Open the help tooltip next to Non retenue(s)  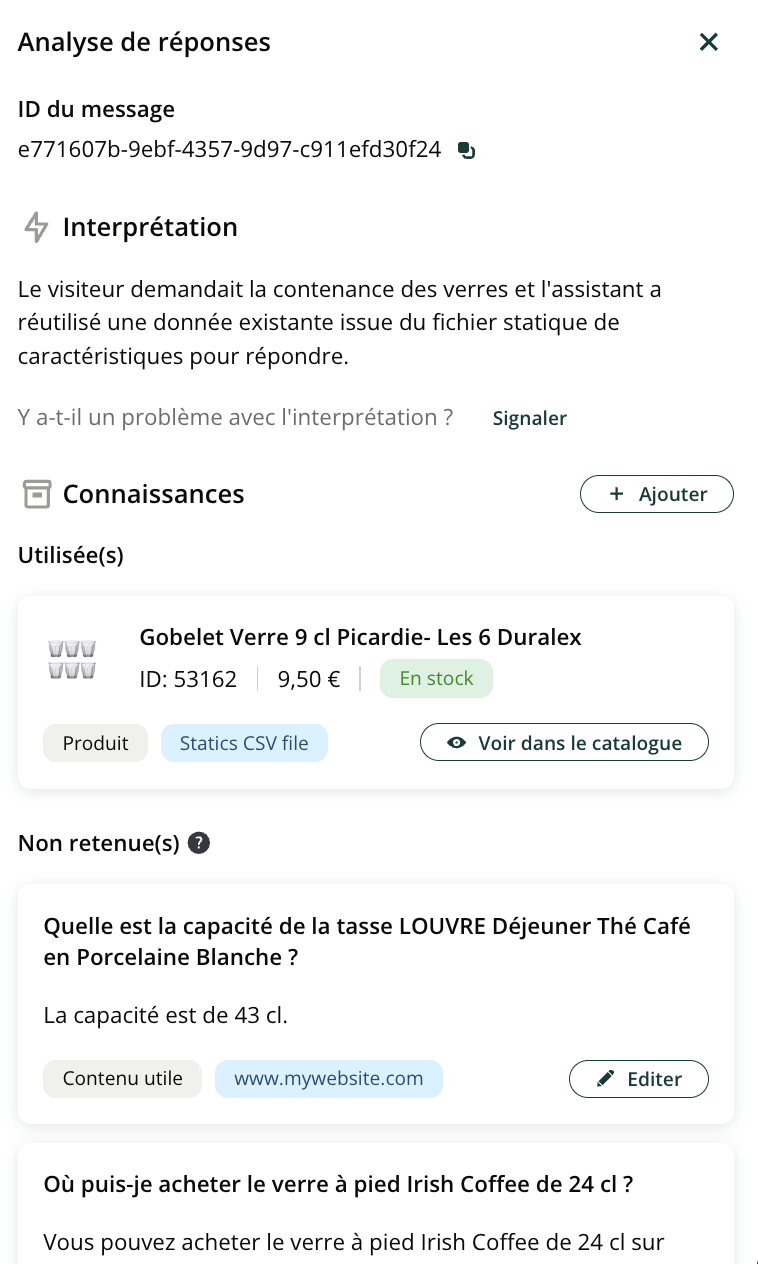pos(199,843)
